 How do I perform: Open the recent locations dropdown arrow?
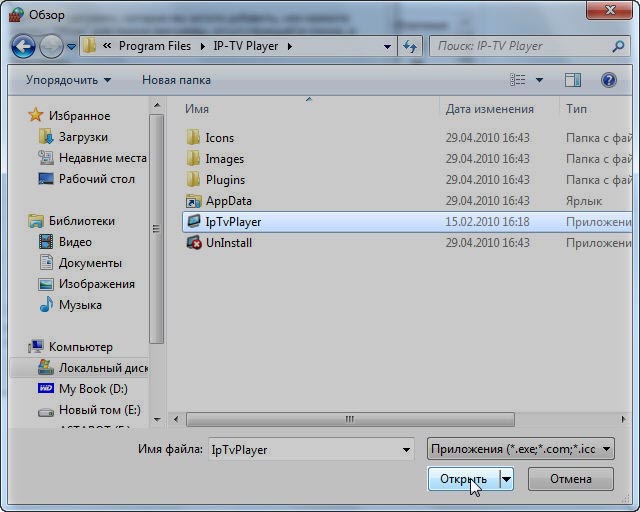pyautogui.click(x=71, y=47)
